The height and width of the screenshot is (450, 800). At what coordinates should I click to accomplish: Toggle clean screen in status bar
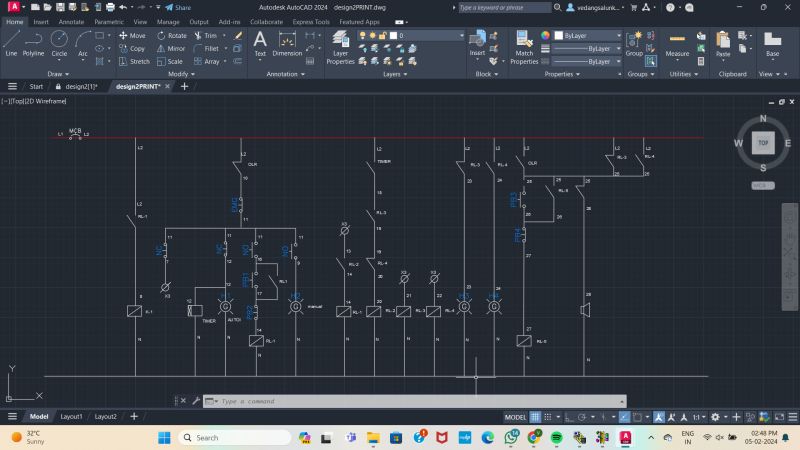780,417
